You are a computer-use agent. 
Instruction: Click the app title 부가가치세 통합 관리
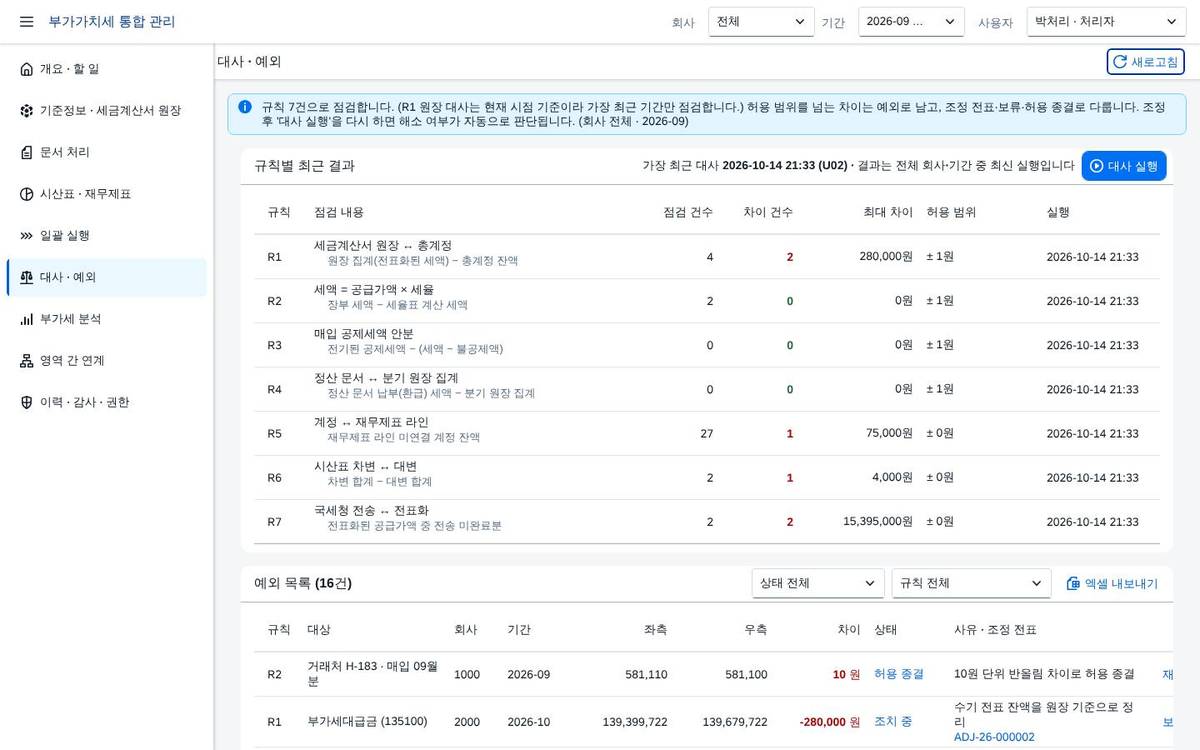click(112, 21)
